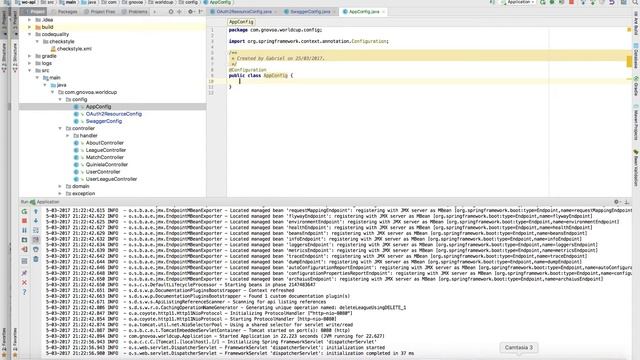
Task: Open SwaggerConfig in project tree
Action: pos(104,121)
